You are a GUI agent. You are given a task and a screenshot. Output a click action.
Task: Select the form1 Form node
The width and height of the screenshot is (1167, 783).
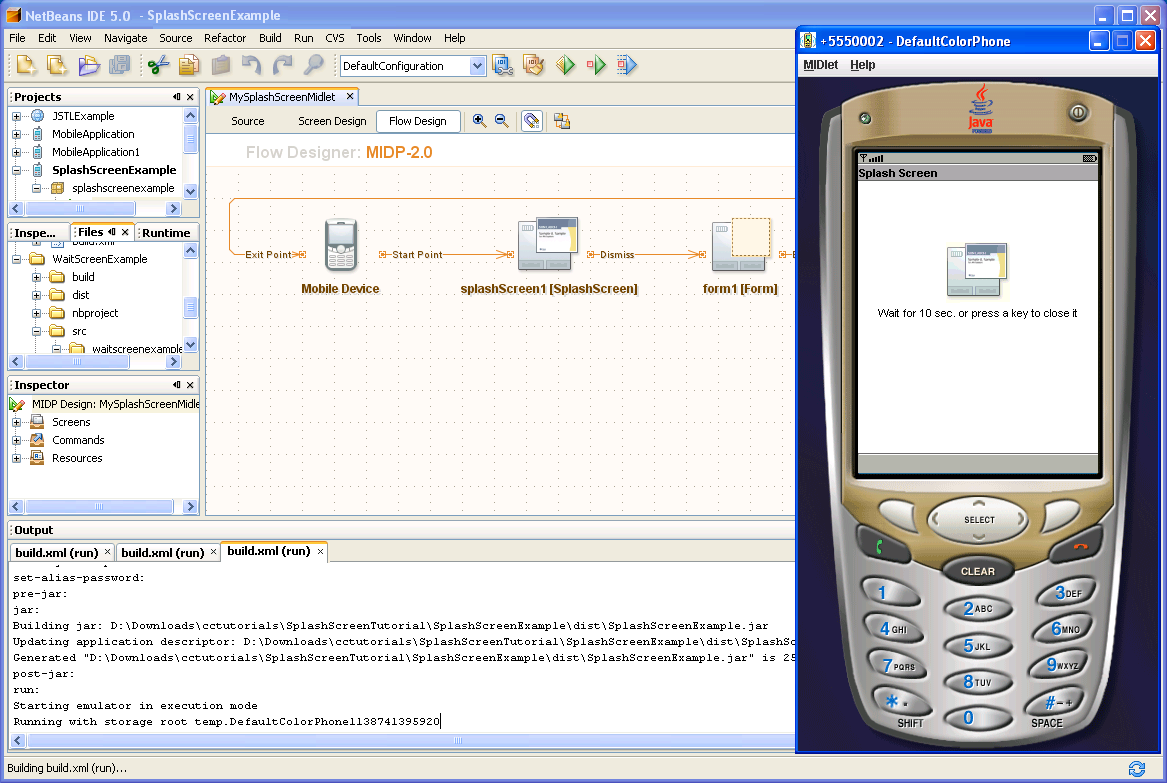pyautogui.click(x=741, y=244)
